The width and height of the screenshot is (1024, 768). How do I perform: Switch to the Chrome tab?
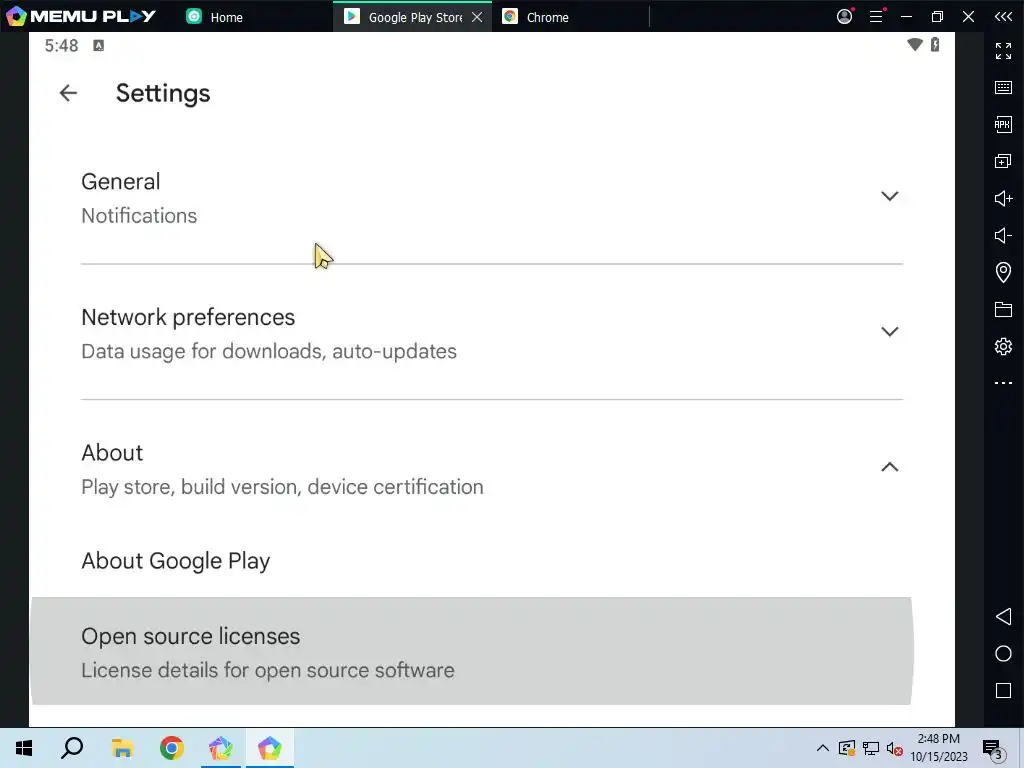click(536, 17)
